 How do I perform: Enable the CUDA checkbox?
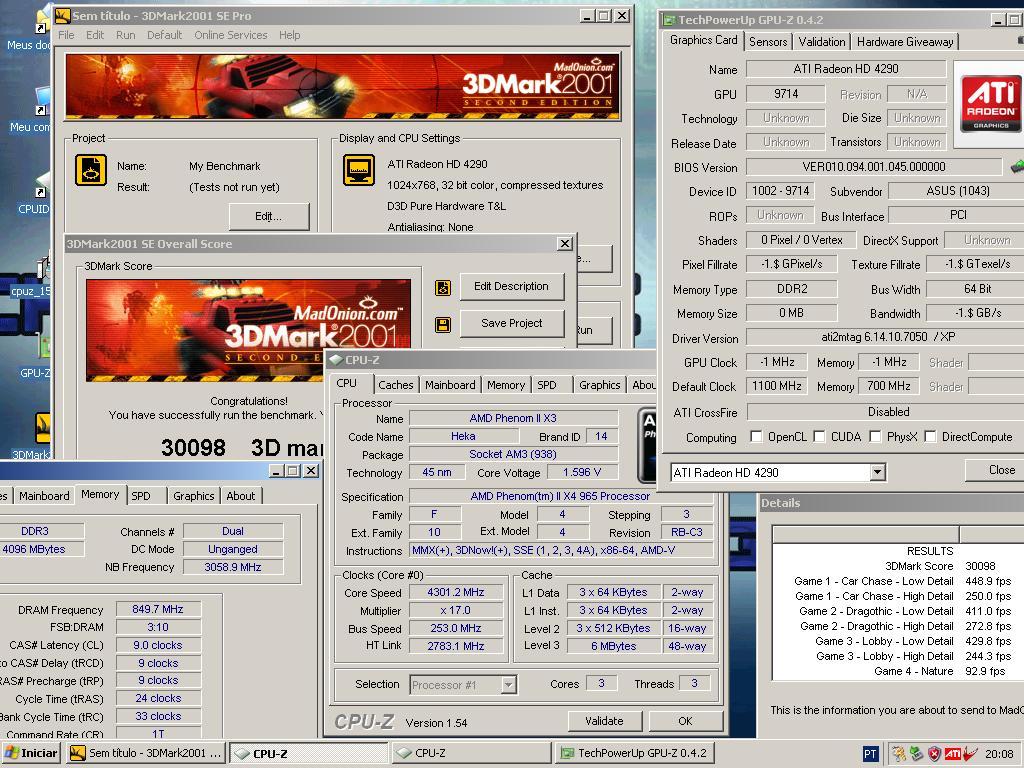[x=820, y=436]
